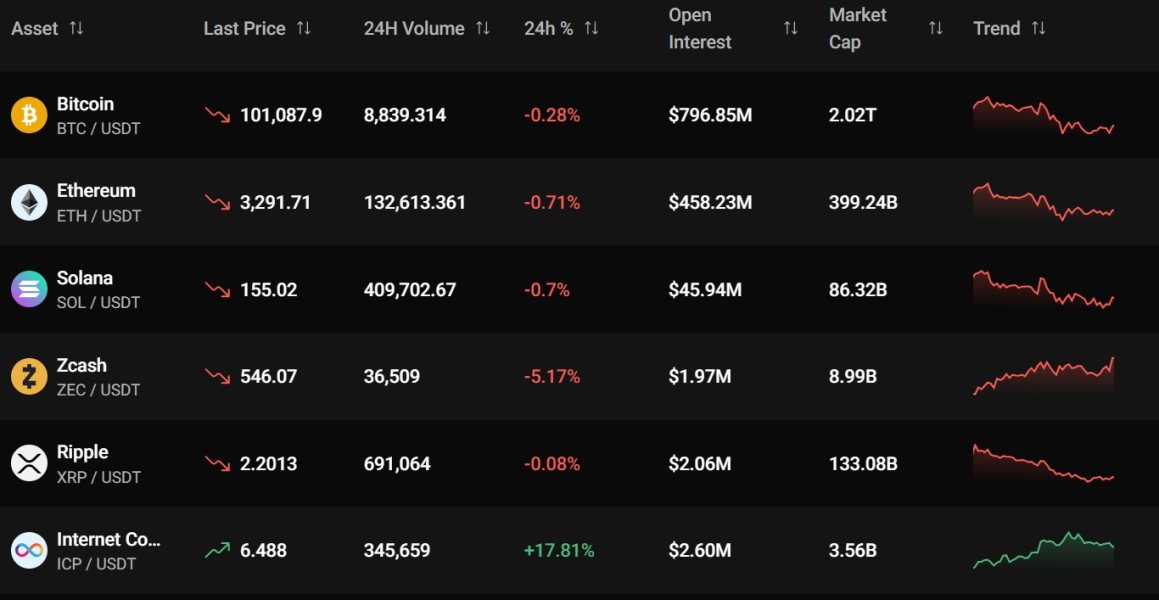Click ICP's +17.81% change value
This screenshot has width=1159, height=600.
(x=559, y=550)
